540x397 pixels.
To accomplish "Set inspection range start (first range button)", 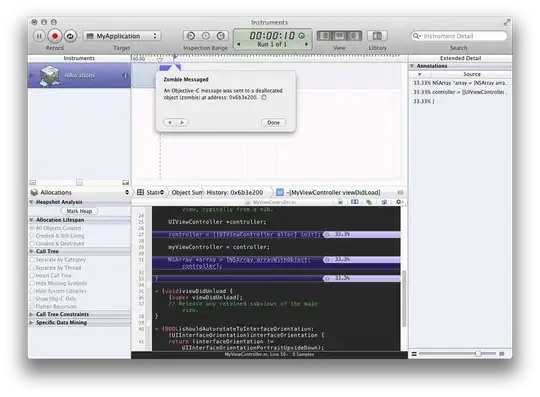I will pyautogui.click(x=190, y=35).
